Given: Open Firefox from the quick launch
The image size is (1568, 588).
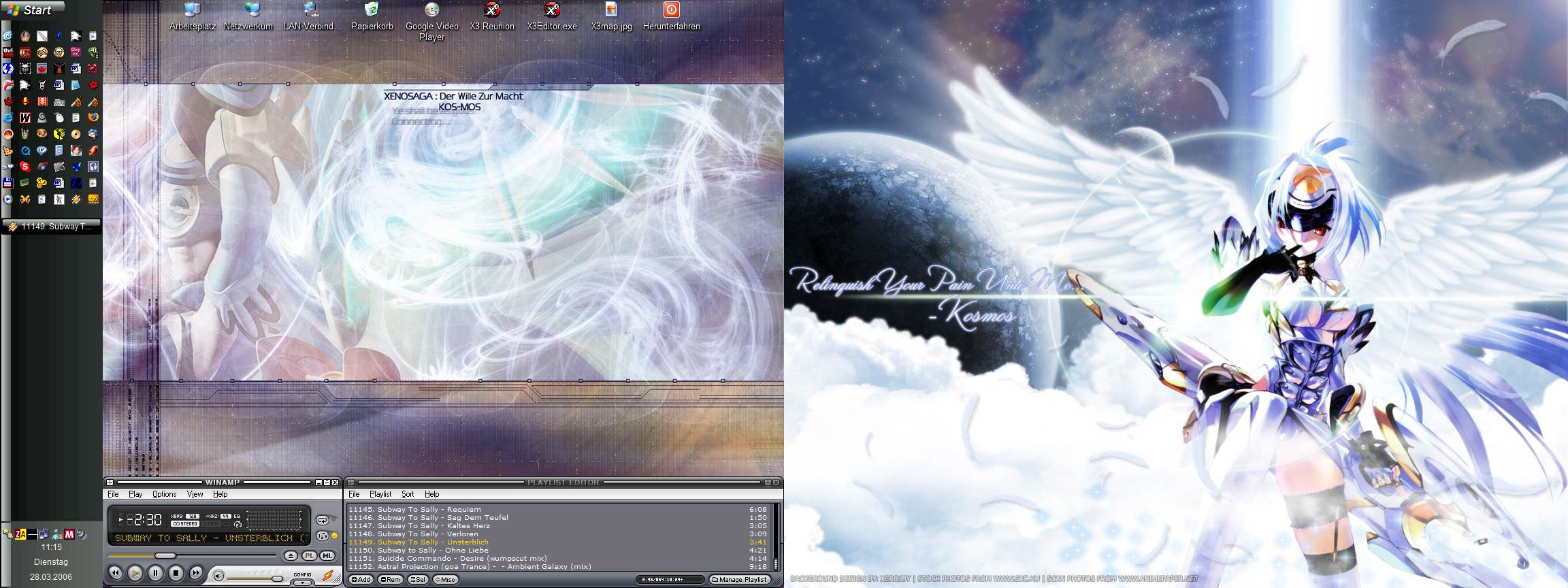Looking at the screenshot, I should 93,117.
